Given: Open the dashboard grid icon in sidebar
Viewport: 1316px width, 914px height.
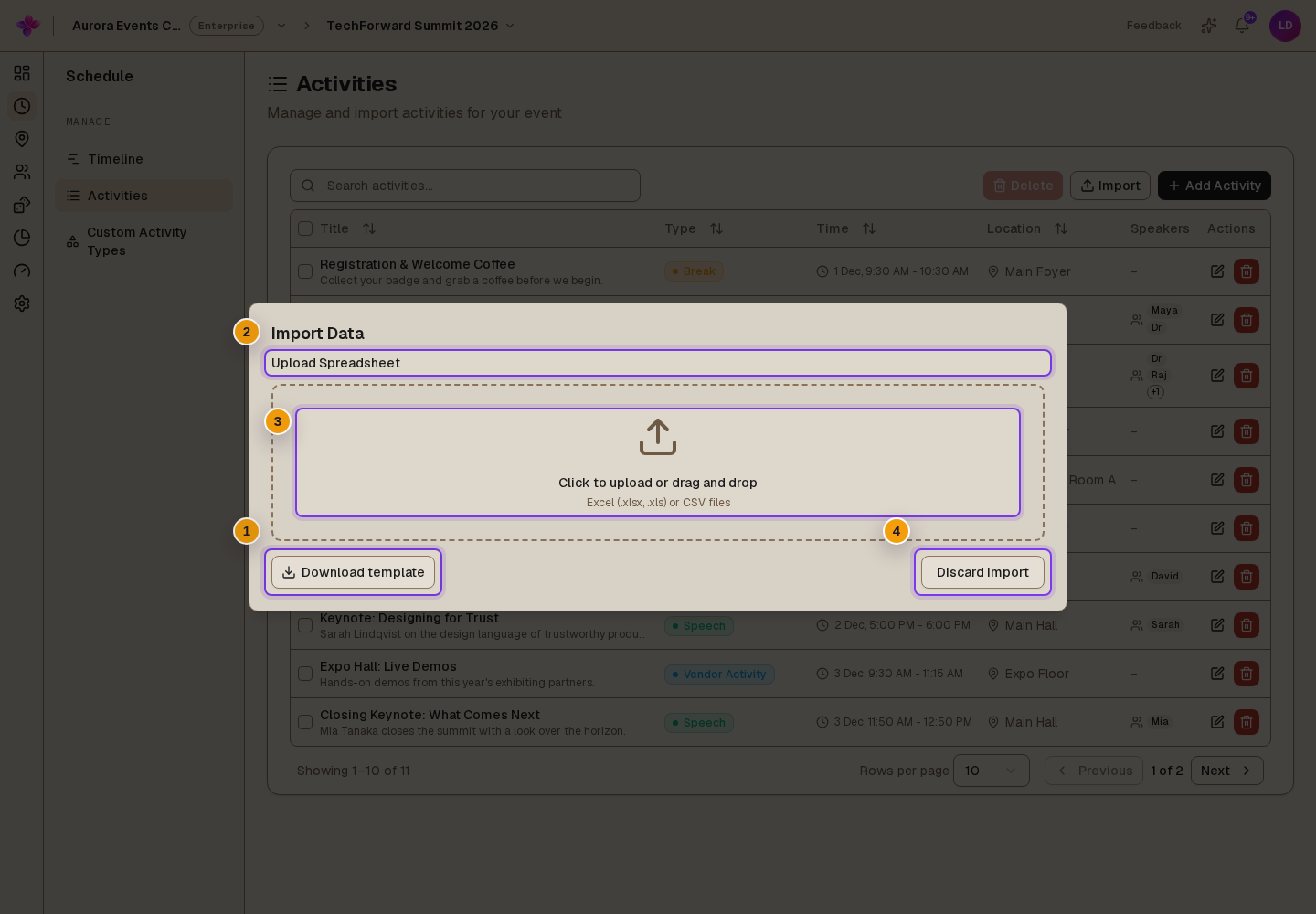Looking at the screenshot, I should point(22,73).
